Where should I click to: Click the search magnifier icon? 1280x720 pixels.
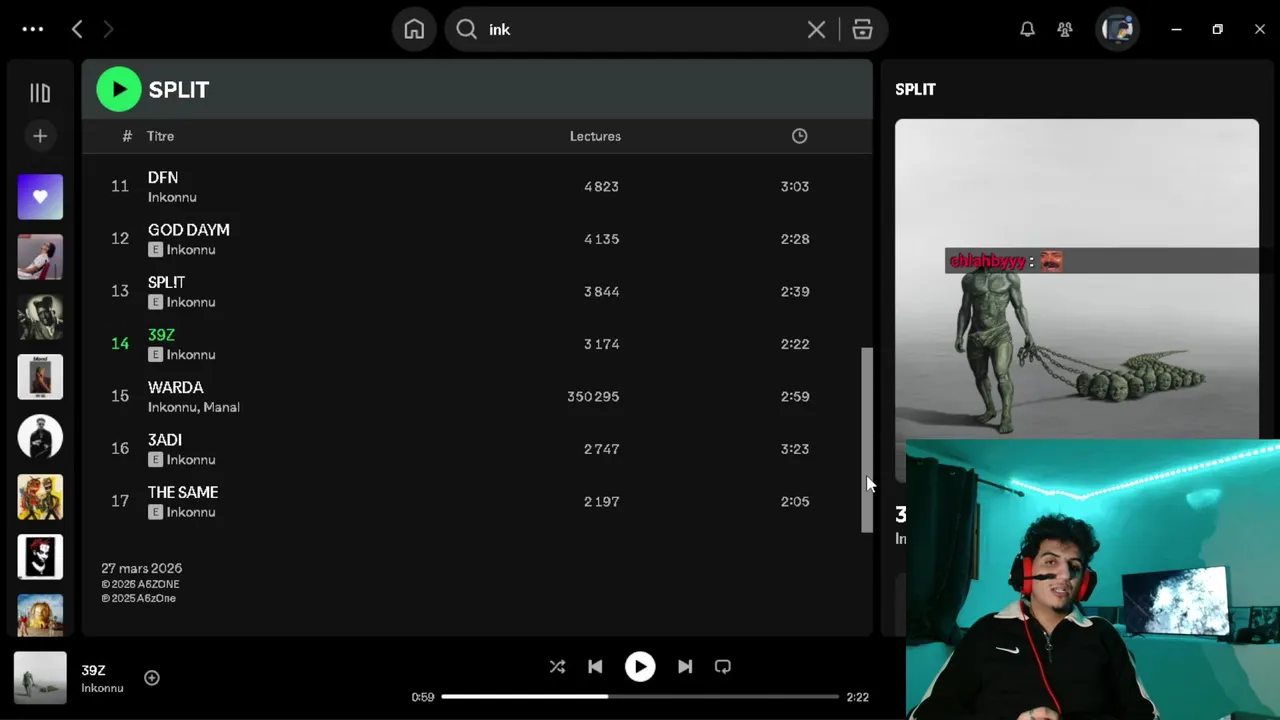tap(466, 29)
